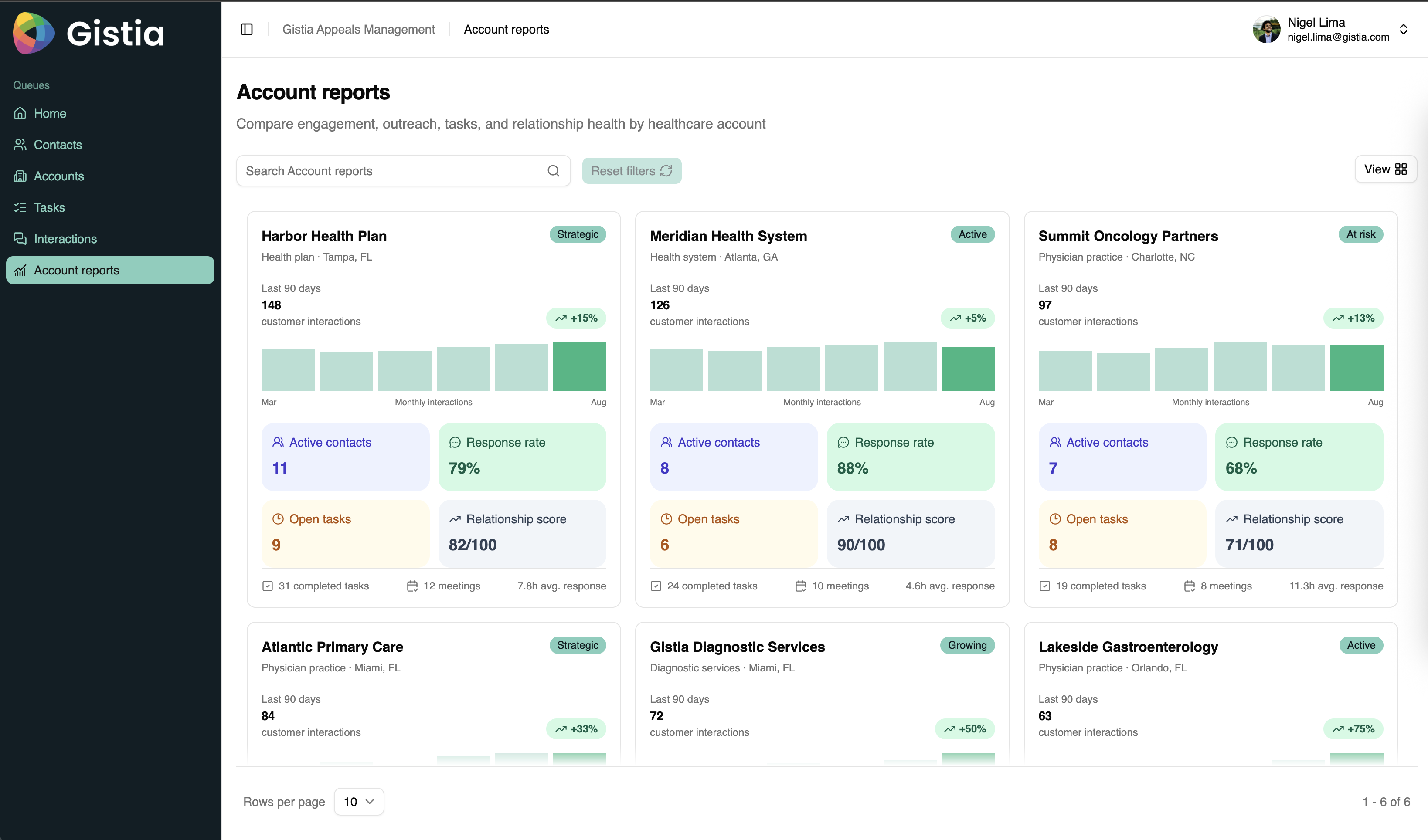Click the people icon in Harbor Health Active contacts
1428x840 pixels.
(278, 442)
